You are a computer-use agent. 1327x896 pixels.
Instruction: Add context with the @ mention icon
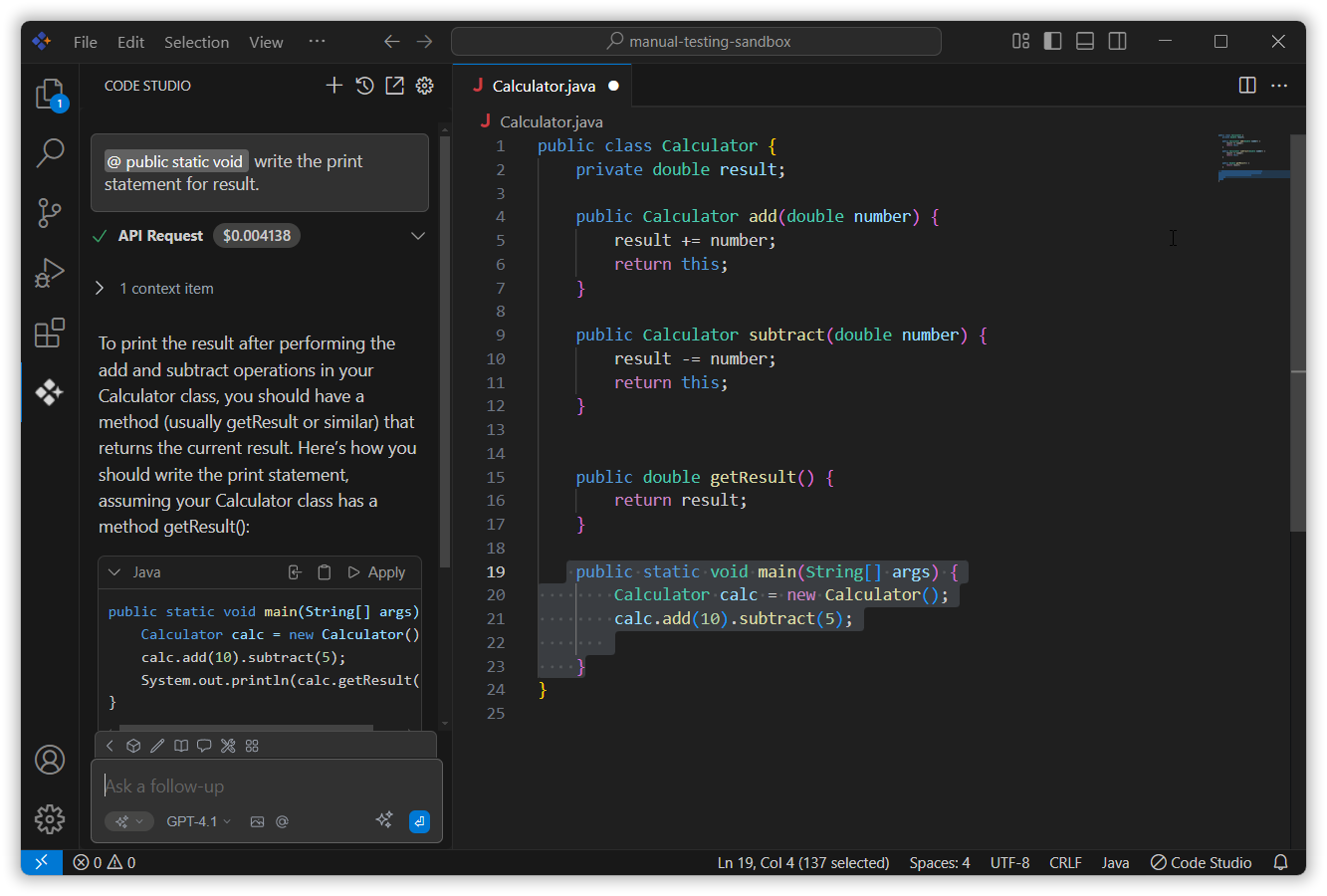[x=282, y=821]
